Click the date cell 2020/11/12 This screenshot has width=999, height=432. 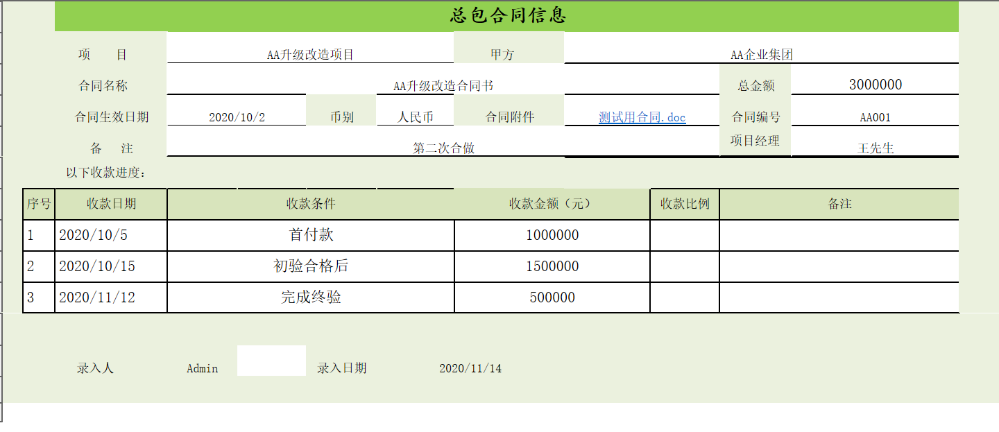(x=111, y=298)
